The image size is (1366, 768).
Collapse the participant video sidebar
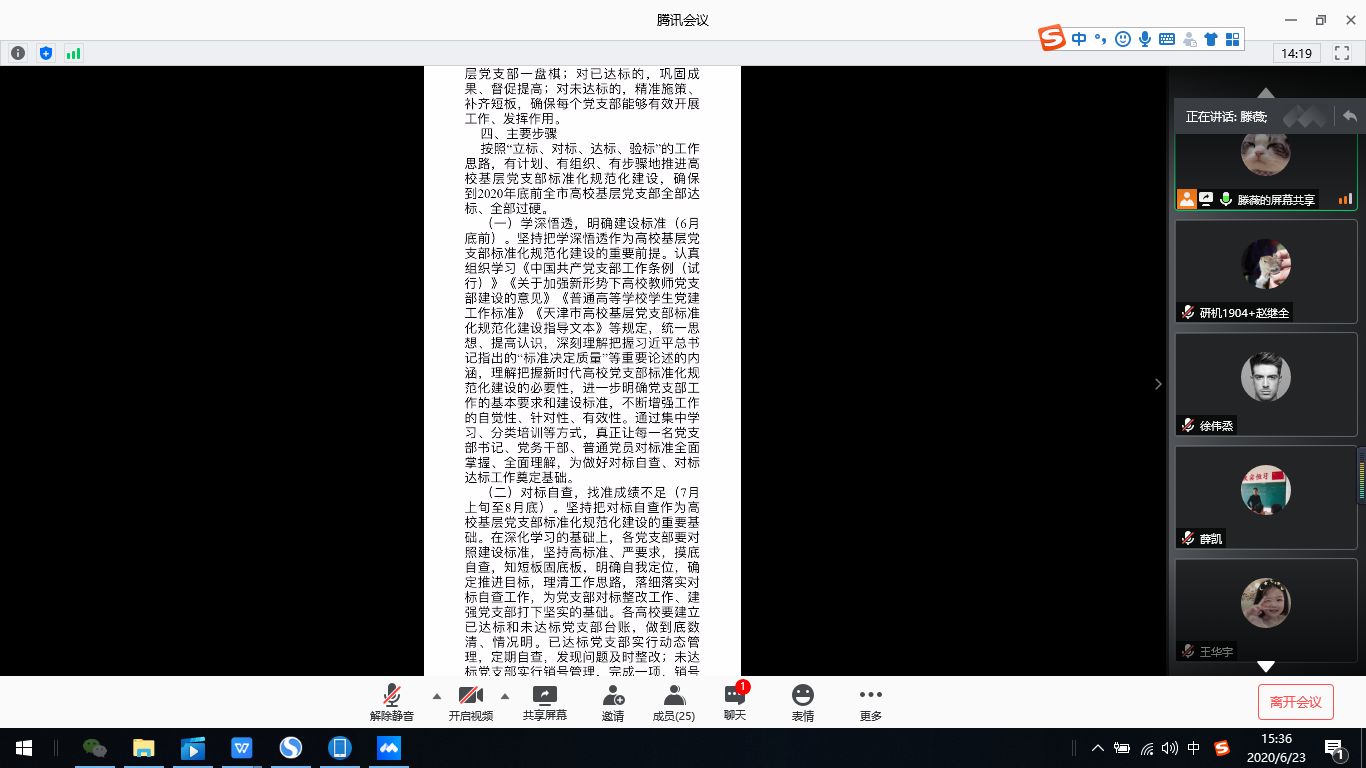click(1158, 384)
